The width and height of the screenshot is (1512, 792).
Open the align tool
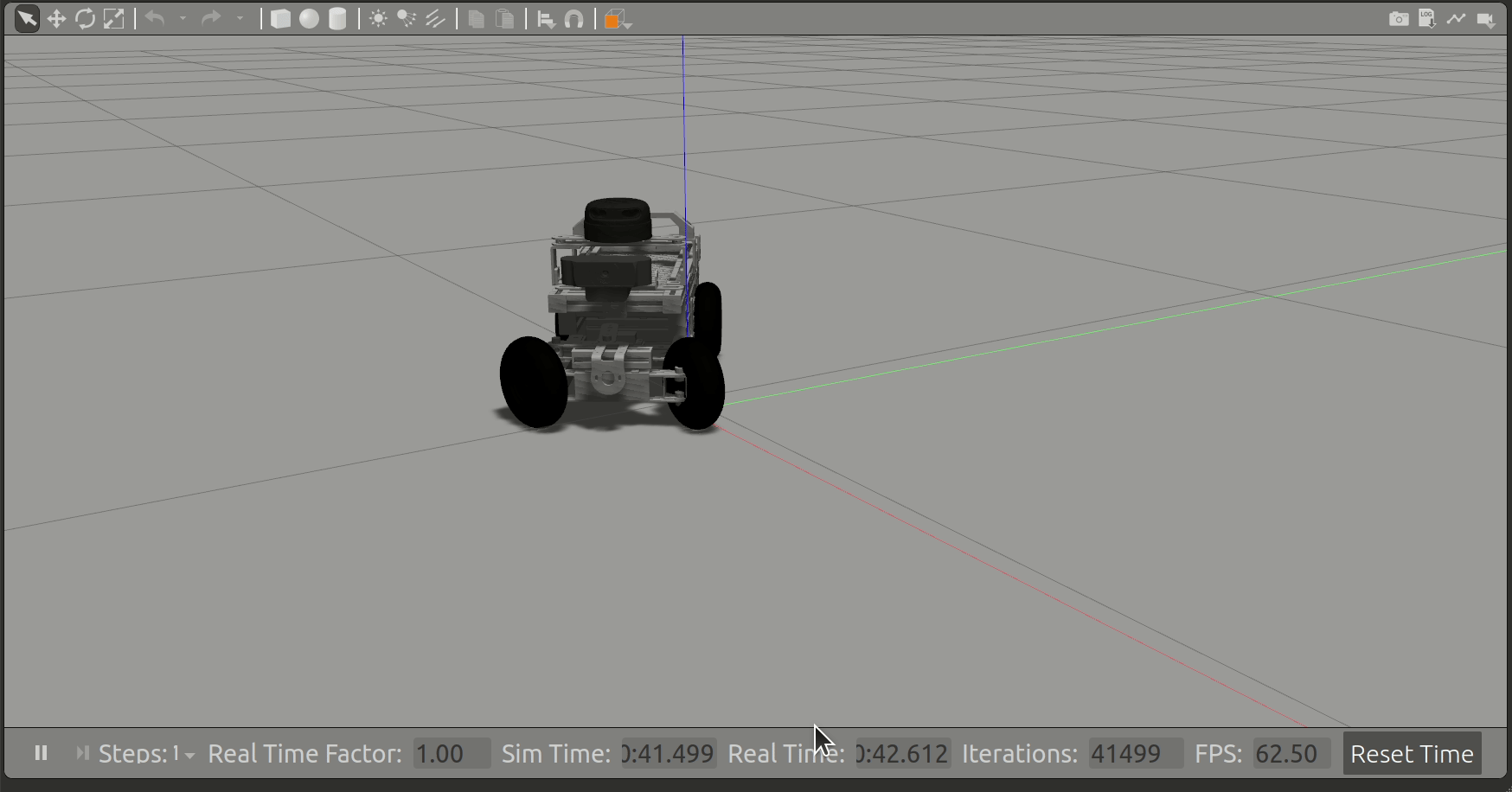(x=546, y=19)
